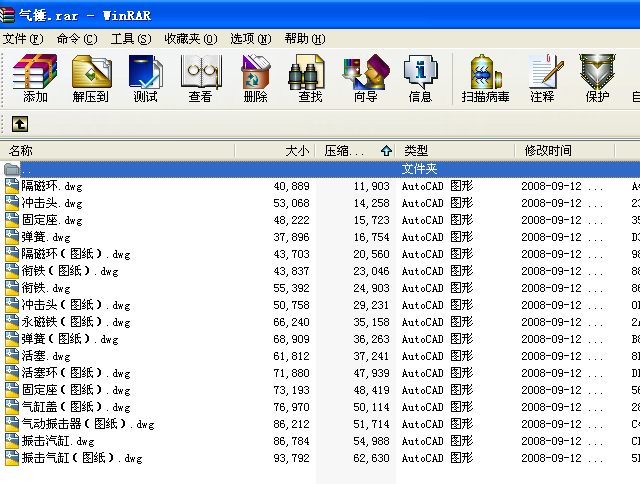The width and height of the screenshot is (640, 484).
Task: Click the parent folder icon in list
Action: pos(11,169)
